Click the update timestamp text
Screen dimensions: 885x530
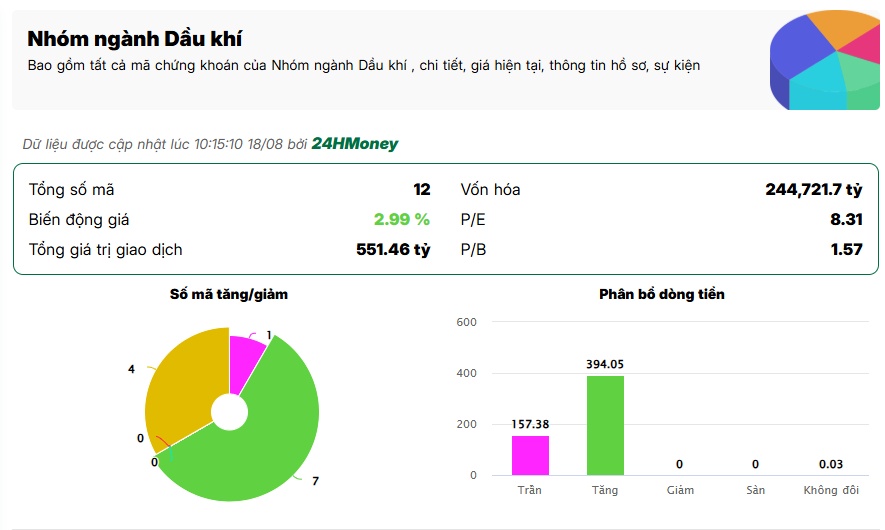pyautogui.click(x=165, y=144)
